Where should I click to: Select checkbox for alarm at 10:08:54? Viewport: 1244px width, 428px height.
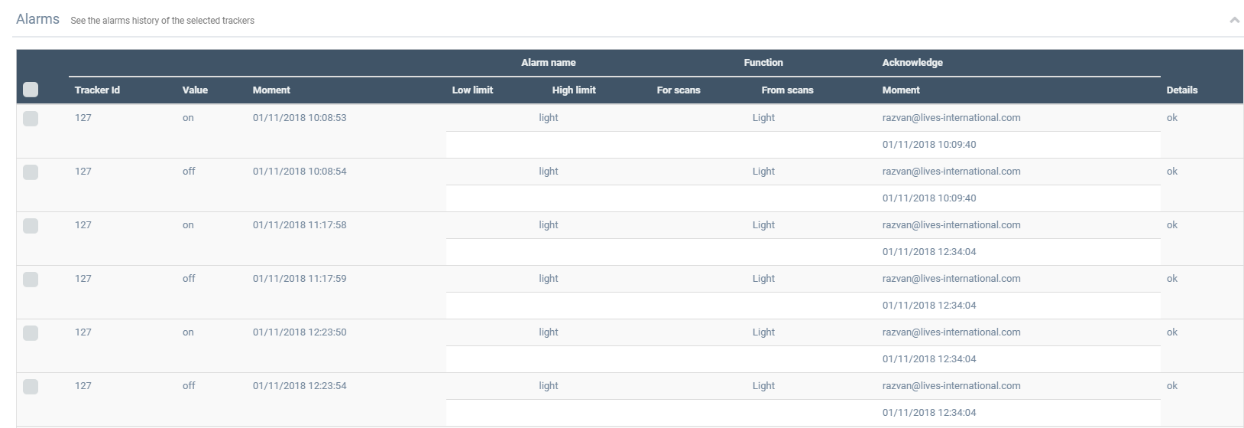tap(30, 171)
